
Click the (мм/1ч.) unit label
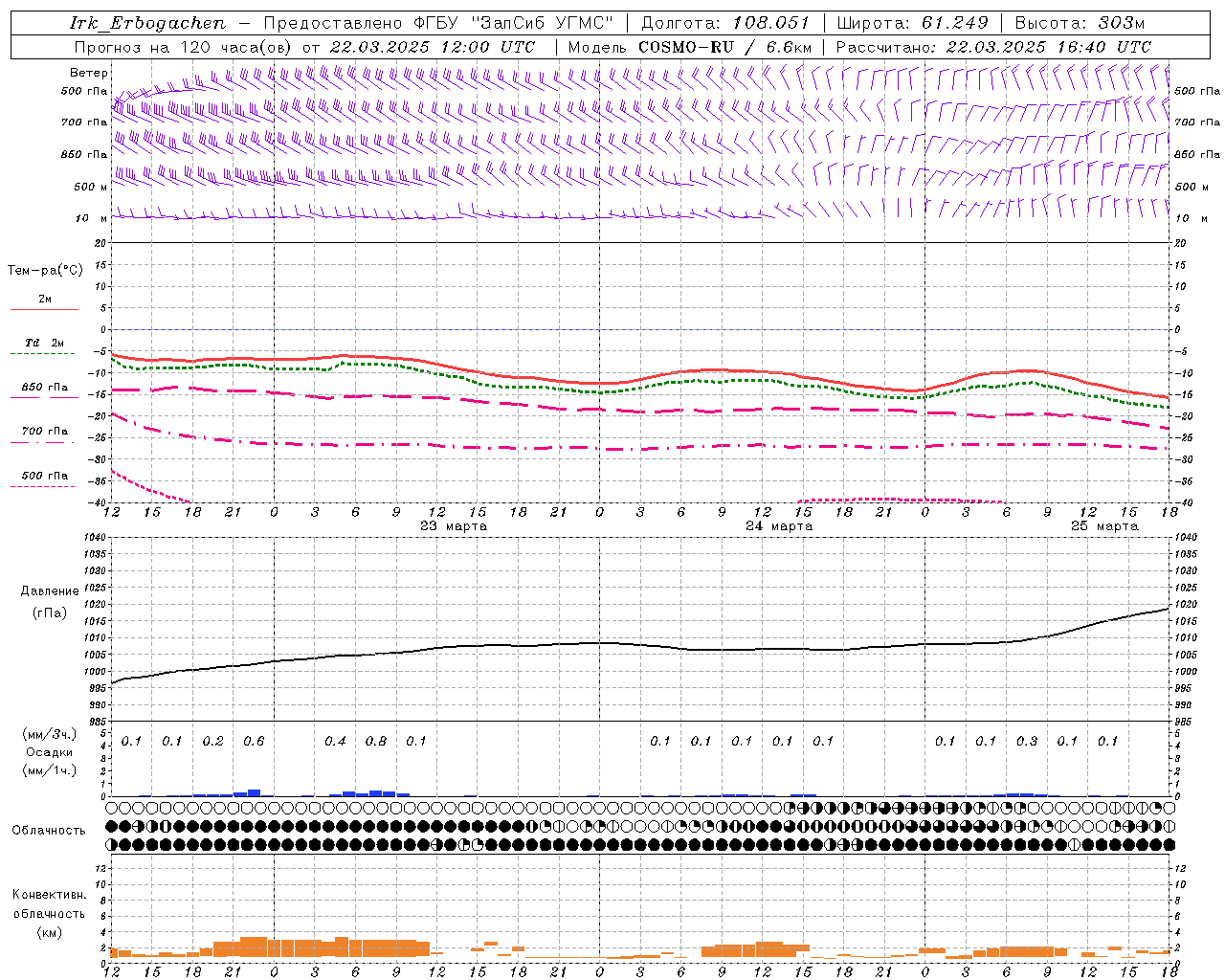(50, 769)
